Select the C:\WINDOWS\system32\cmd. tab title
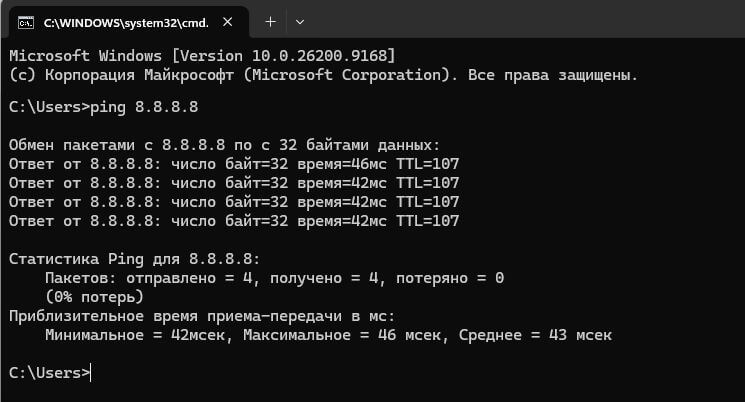The height and width of the screenshot is (402, 745). pyautogui.click(x=126, y=23)
